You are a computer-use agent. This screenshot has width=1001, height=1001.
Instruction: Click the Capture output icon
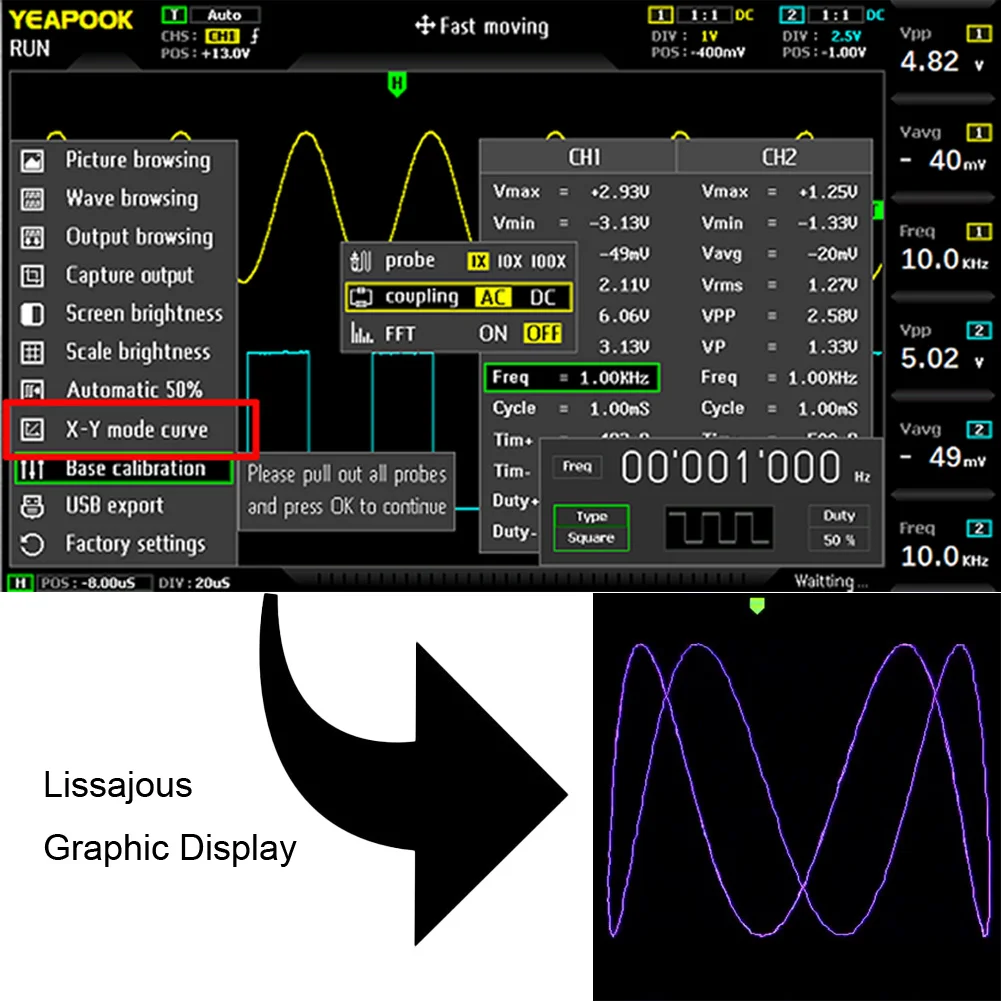[32, 276]
